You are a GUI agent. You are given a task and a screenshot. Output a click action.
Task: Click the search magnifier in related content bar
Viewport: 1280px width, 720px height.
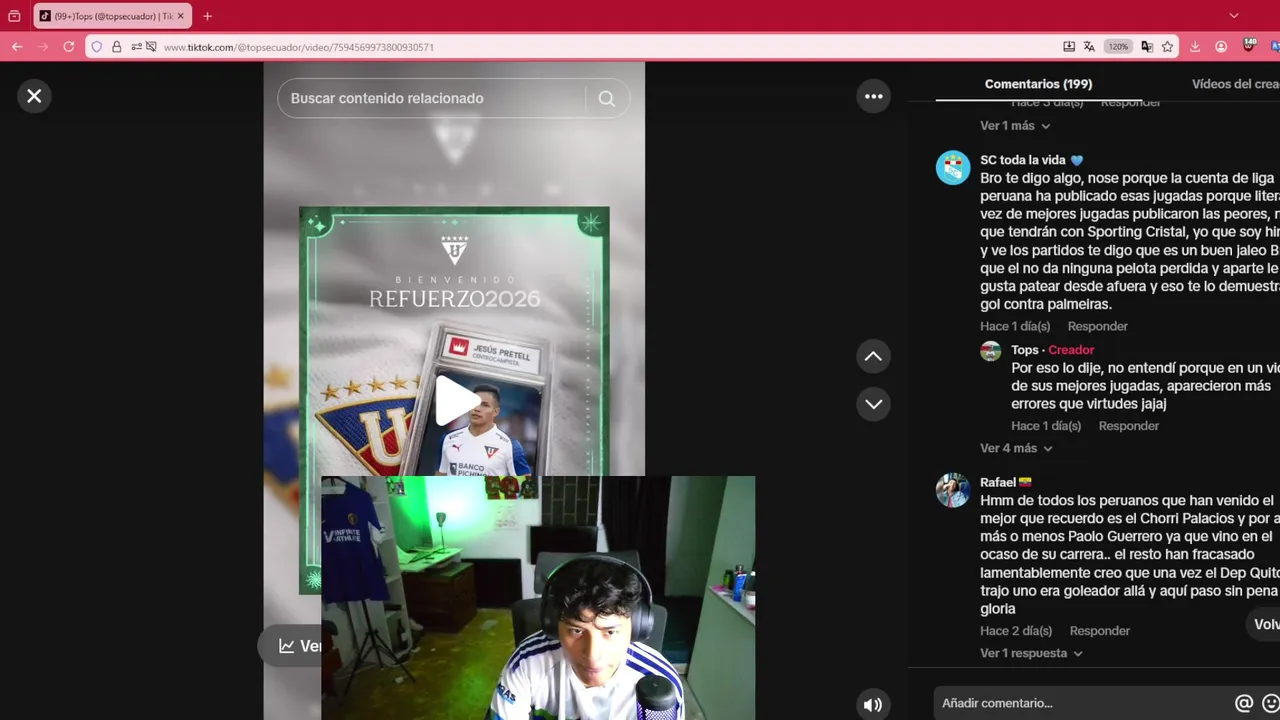click(607, 98)
